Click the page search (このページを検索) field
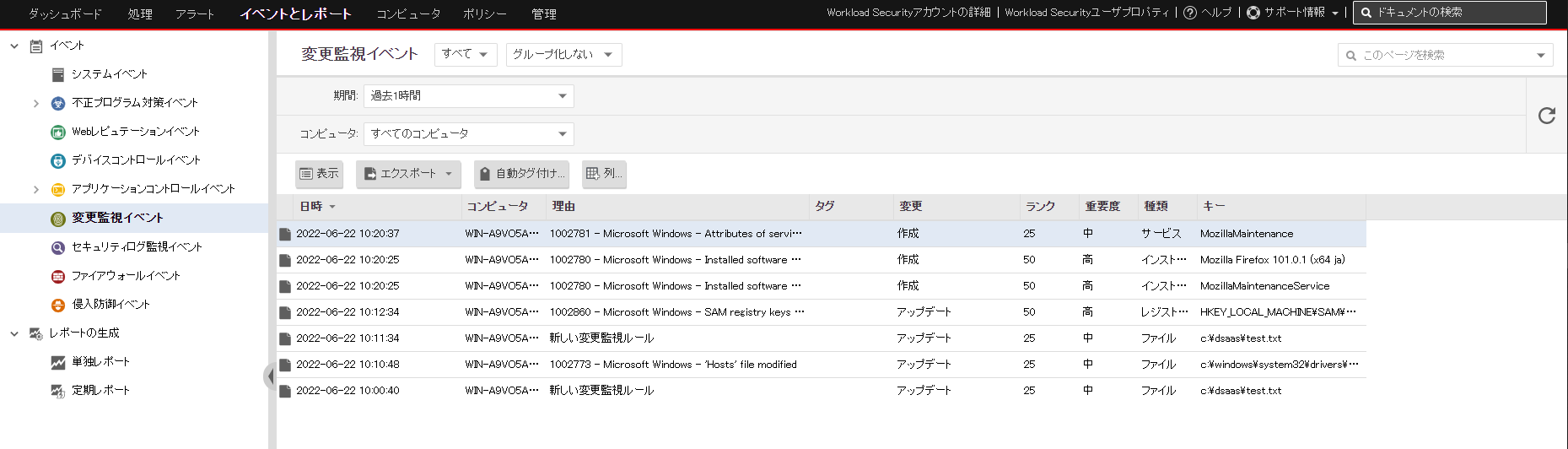This screenshot has height=449, width=1568. 1444,56
